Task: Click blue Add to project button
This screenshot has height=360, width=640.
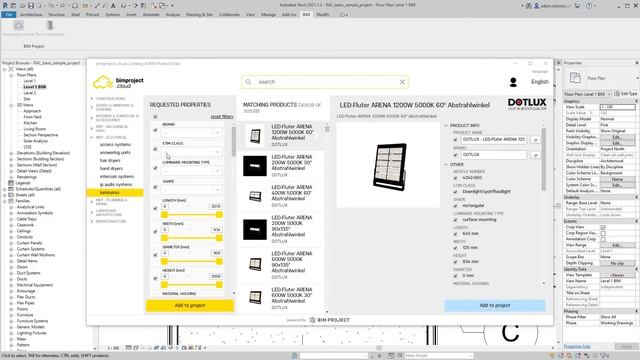Action: tap(495, 305)
